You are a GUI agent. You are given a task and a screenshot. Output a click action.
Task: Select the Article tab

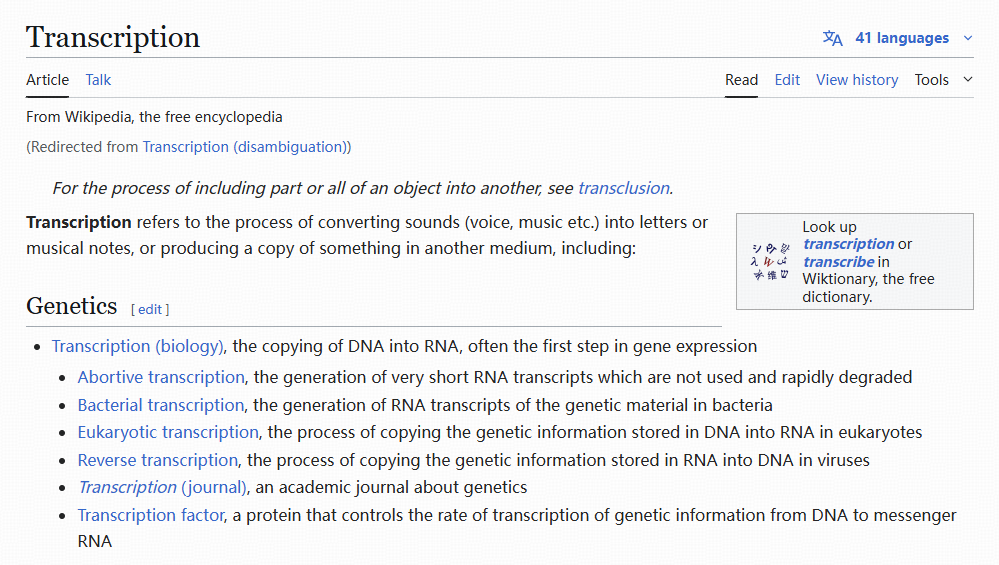[x=47, y=80]
